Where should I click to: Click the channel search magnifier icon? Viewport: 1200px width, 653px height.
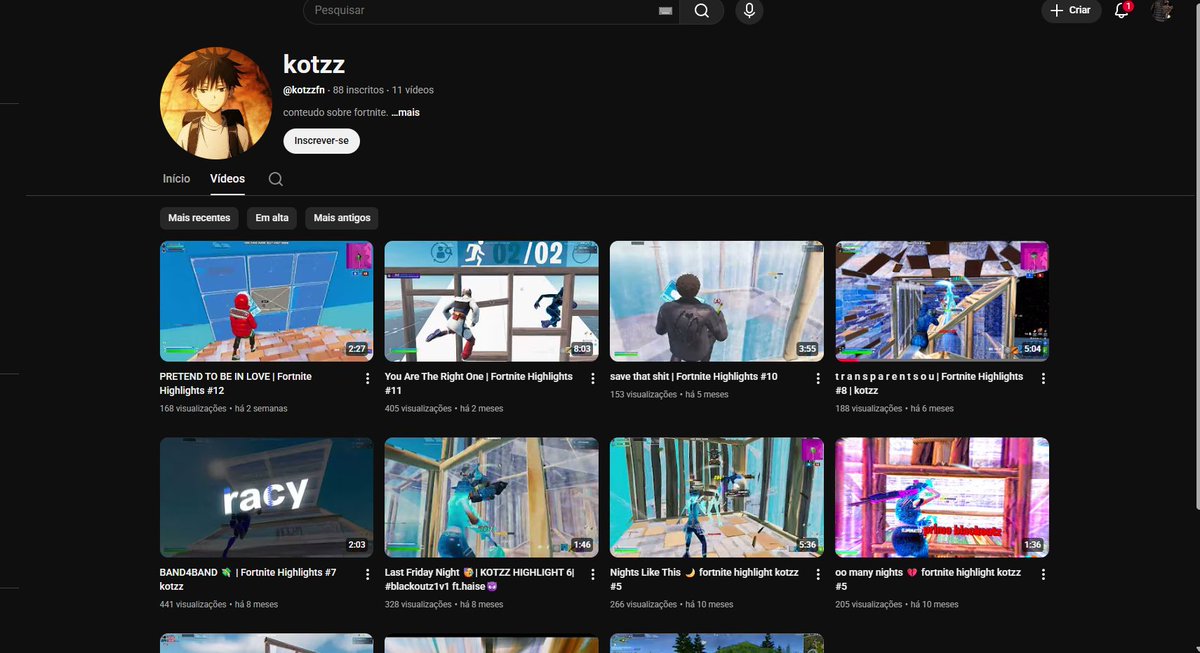276,179
